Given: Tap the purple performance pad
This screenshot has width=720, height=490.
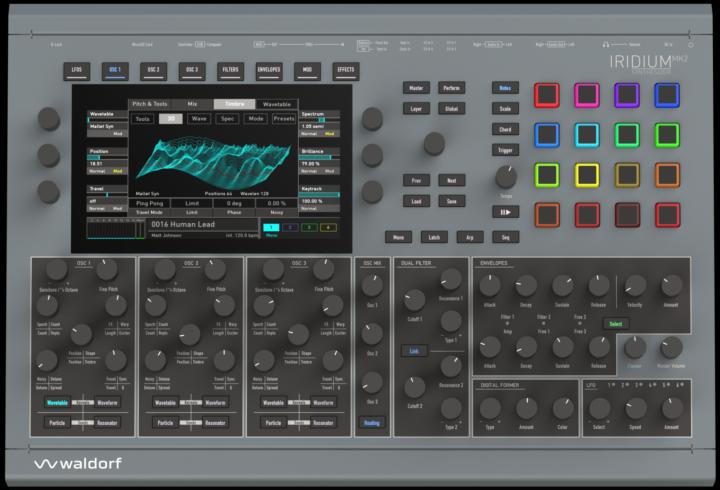Looking at the screenshot, I should (x=627, y=95).
